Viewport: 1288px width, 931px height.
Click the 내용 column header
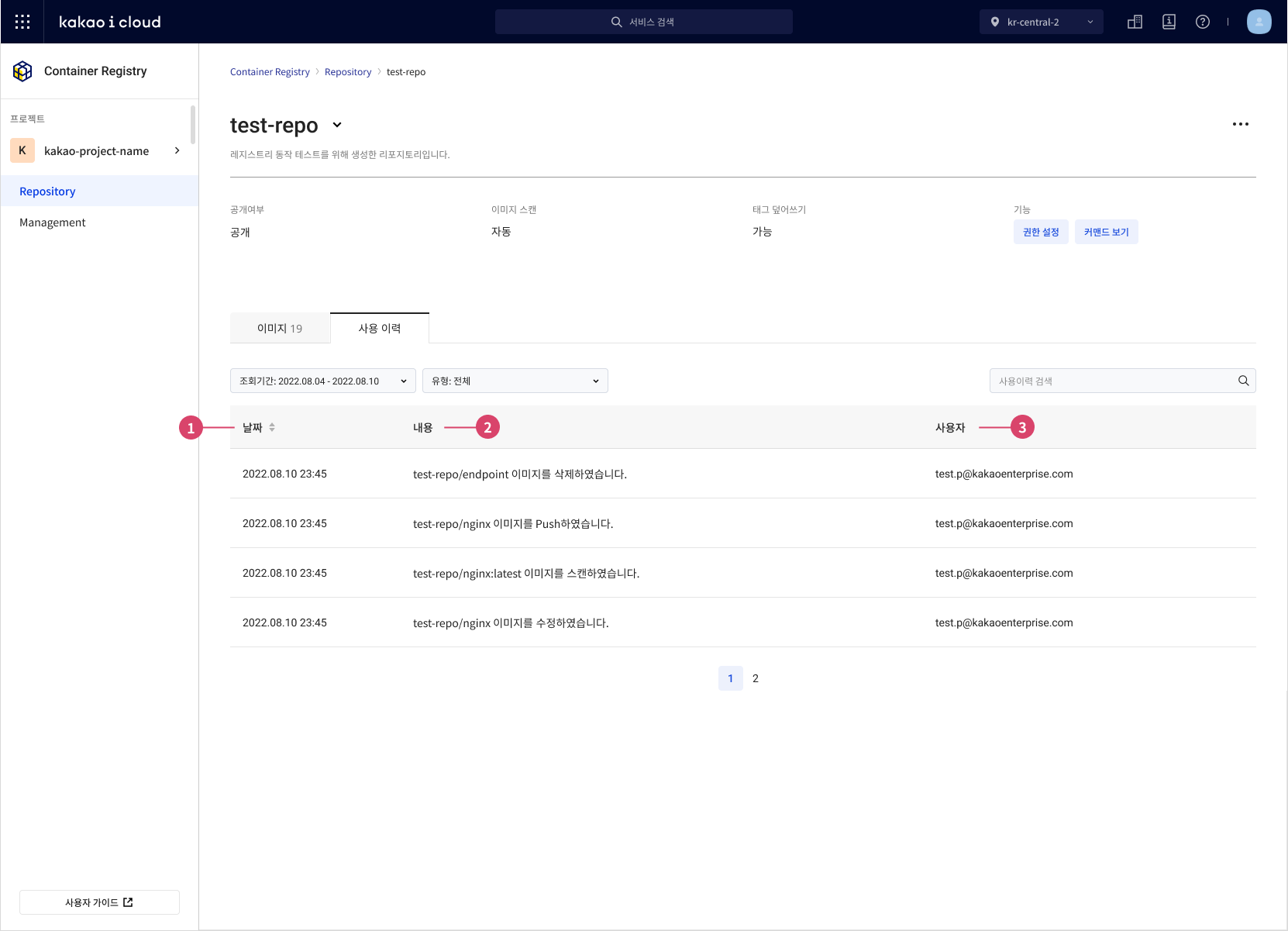point(423,427)
